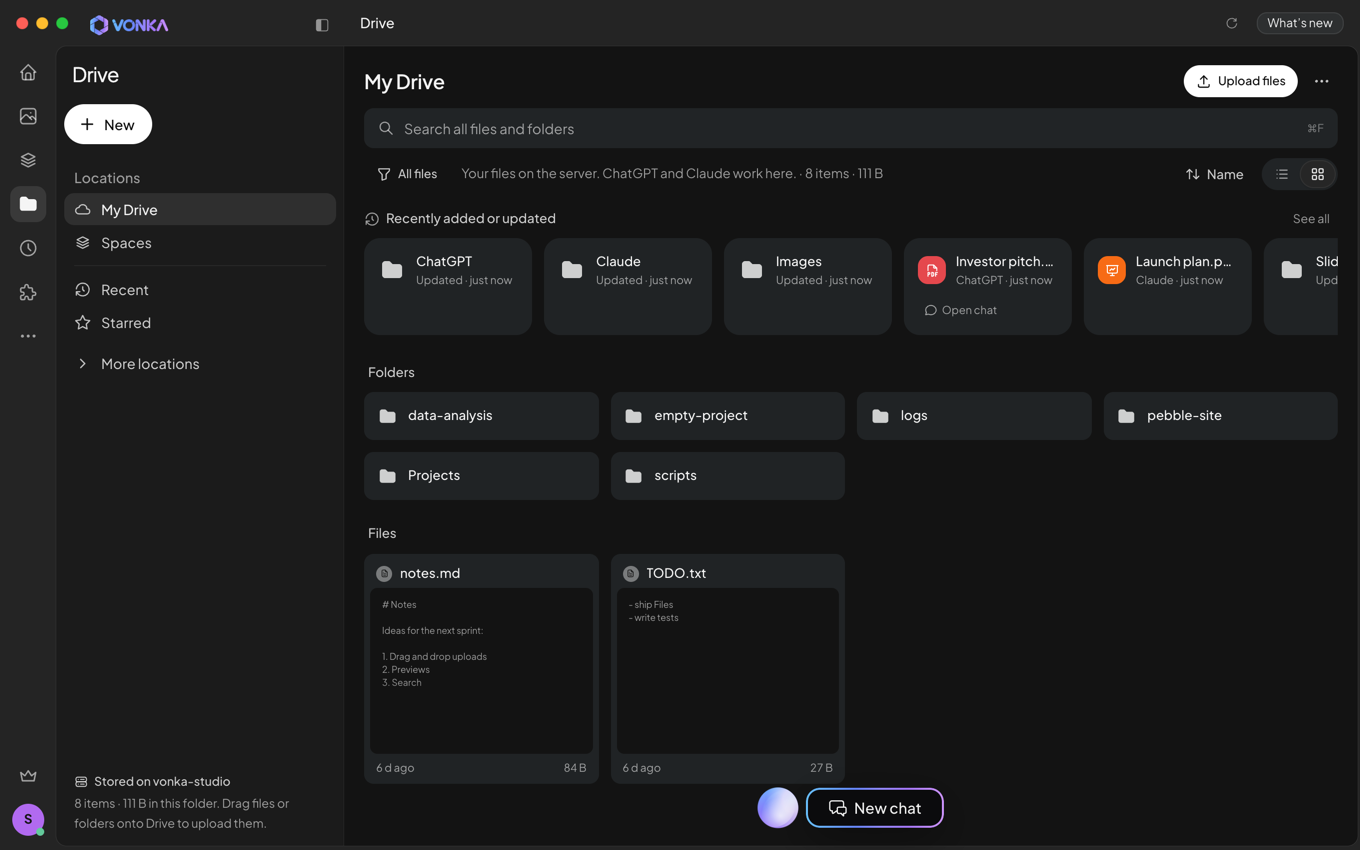The width and height of the screenshot is (1360, 850).
Task: Open the Claude recent folder card
Action: click(628, 286)
